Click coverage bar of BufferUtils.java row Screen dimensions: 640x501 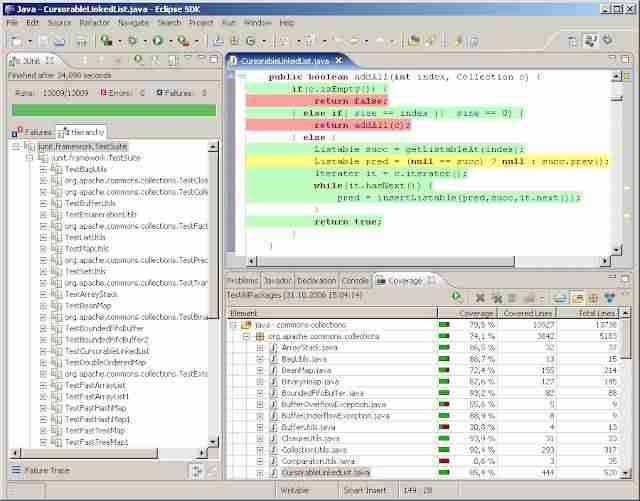click(444, 427)
